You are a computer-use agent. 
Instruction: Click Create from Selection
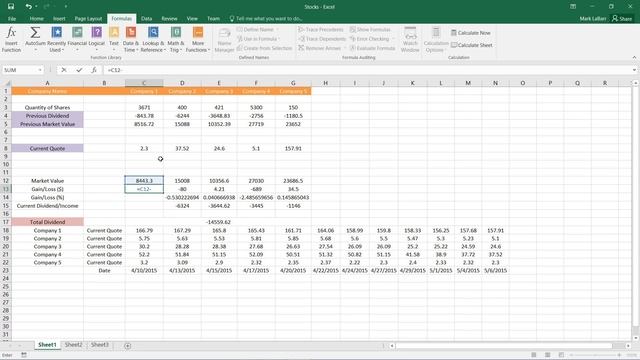264,48
